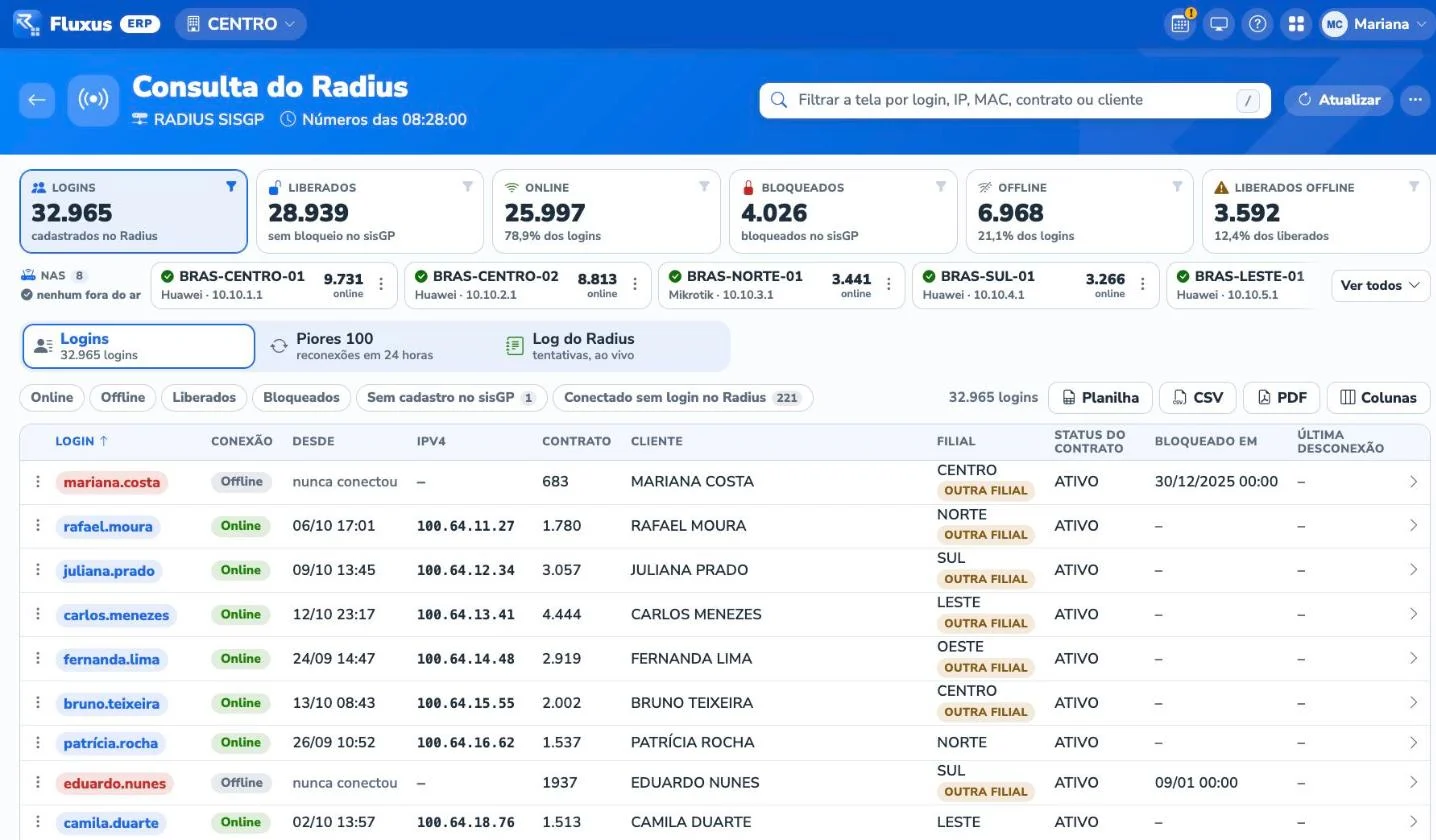Open the three-dots menu beside Atualizar

click(1414, 100)
